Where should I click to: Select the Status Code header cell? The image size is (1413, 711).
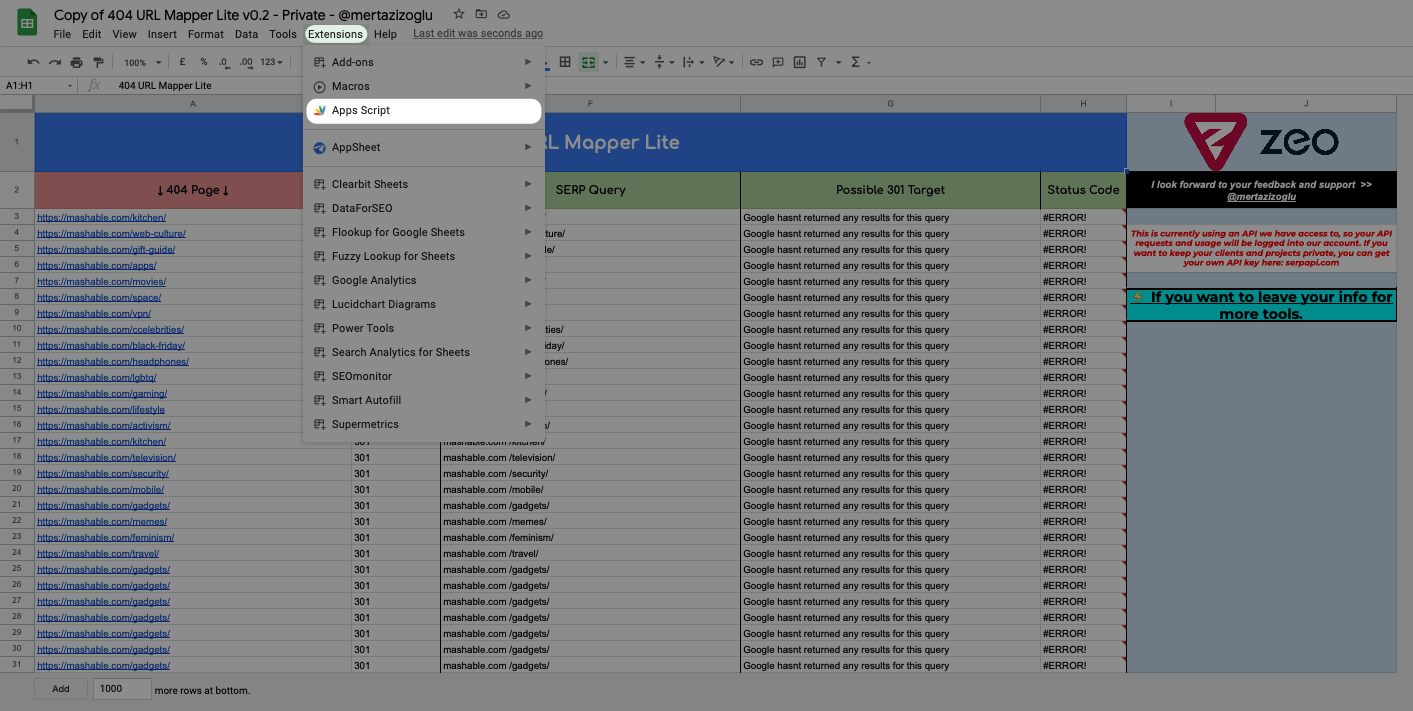coord(1083,190)
